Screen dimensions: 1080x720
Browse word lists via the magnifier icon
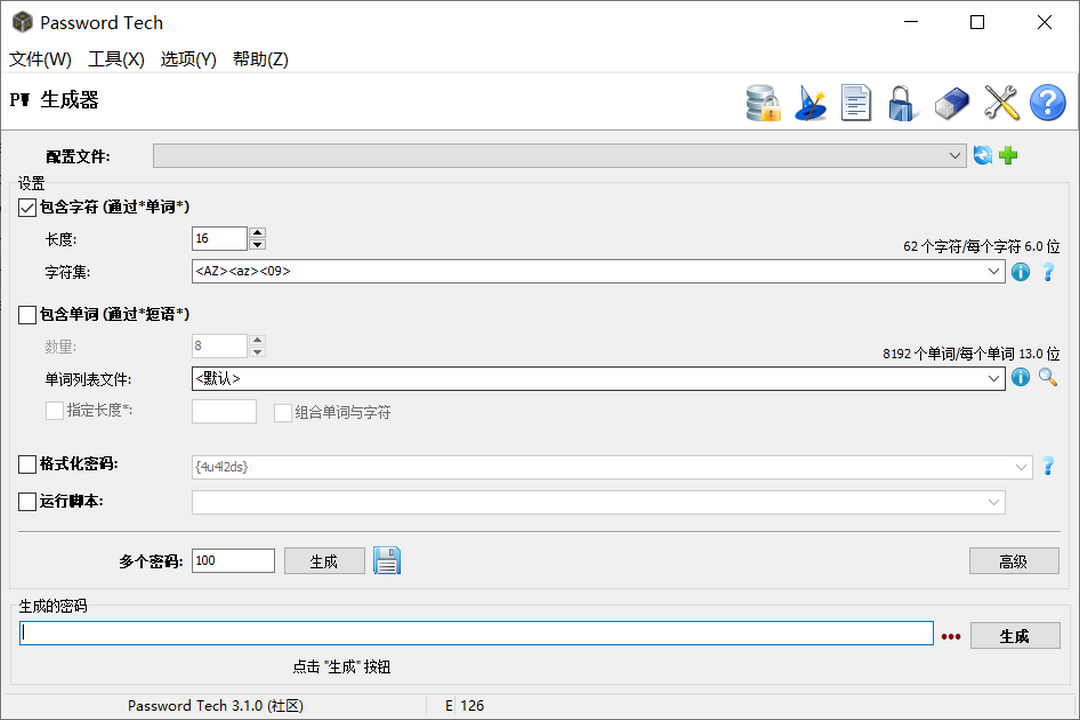[1047, 378]
